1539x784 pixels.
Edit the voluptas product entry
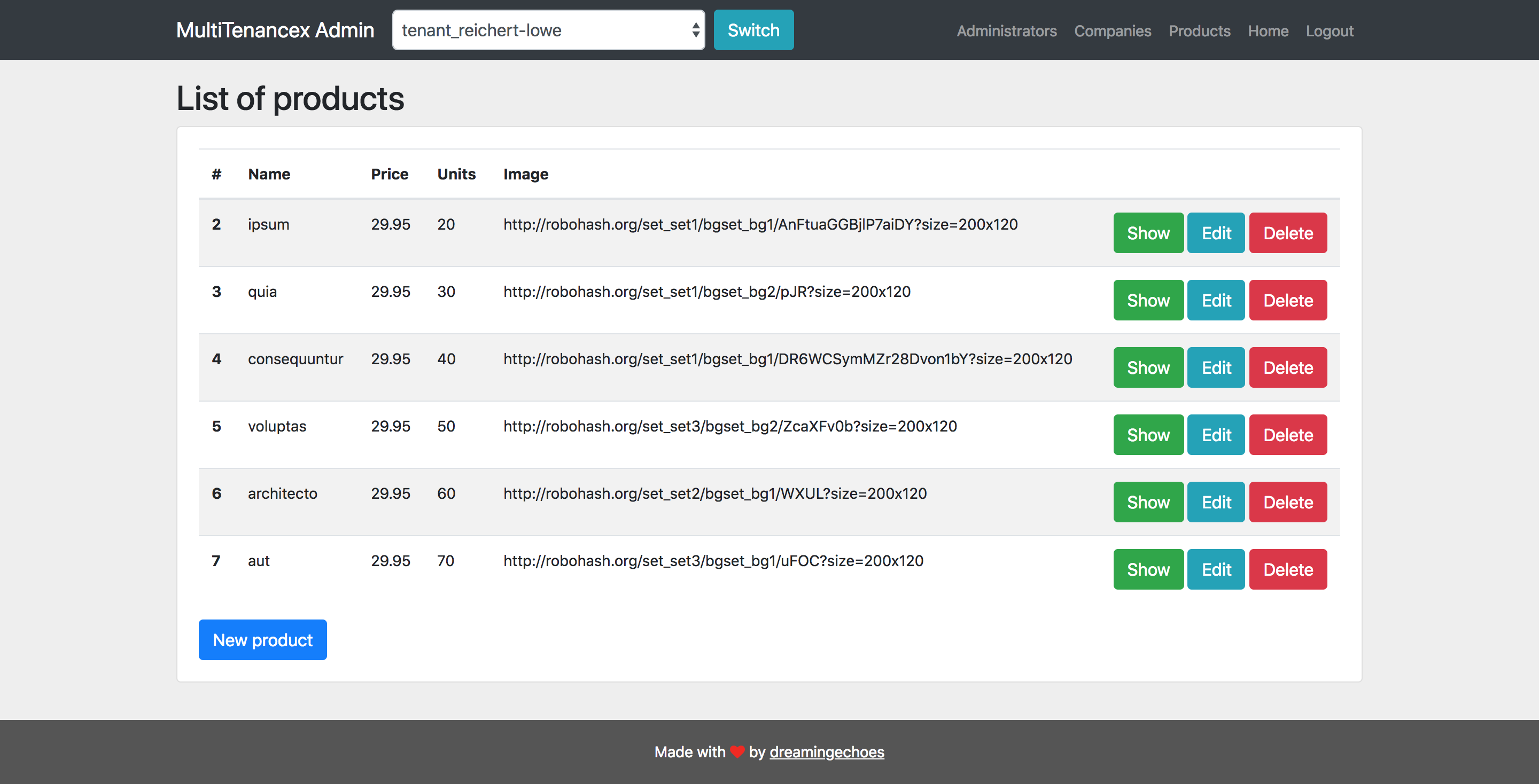tap(1215, 435)
